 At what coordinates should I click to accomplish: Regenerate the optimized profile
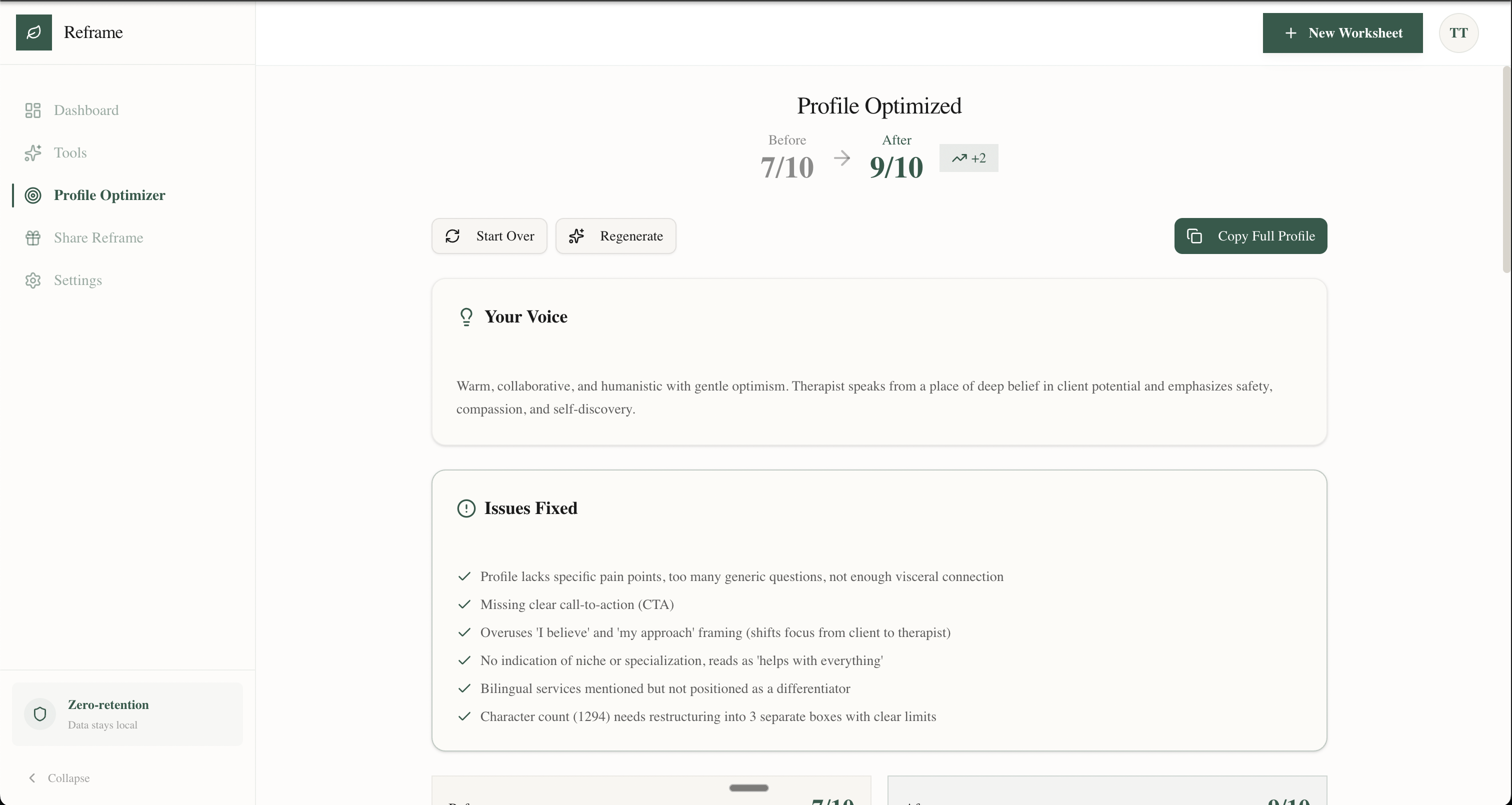pos(615,236)
